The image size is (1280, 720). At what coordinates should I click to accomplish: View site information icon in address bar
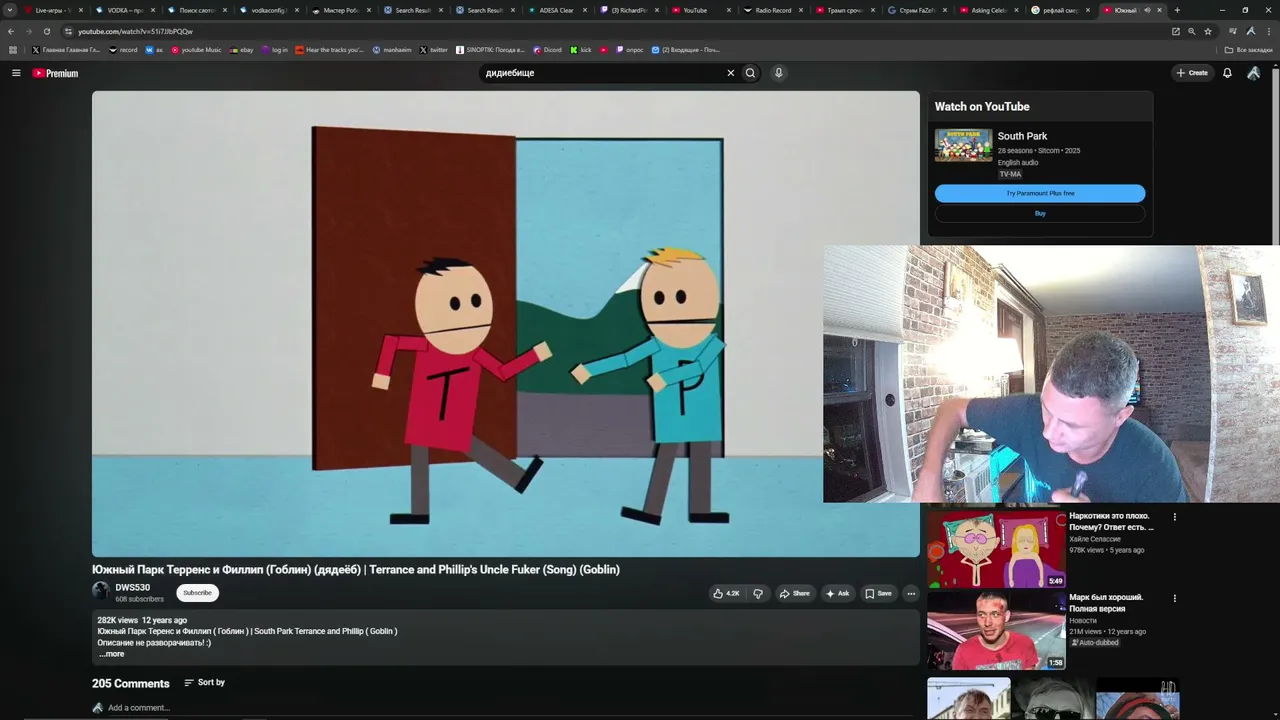point(68,31)
